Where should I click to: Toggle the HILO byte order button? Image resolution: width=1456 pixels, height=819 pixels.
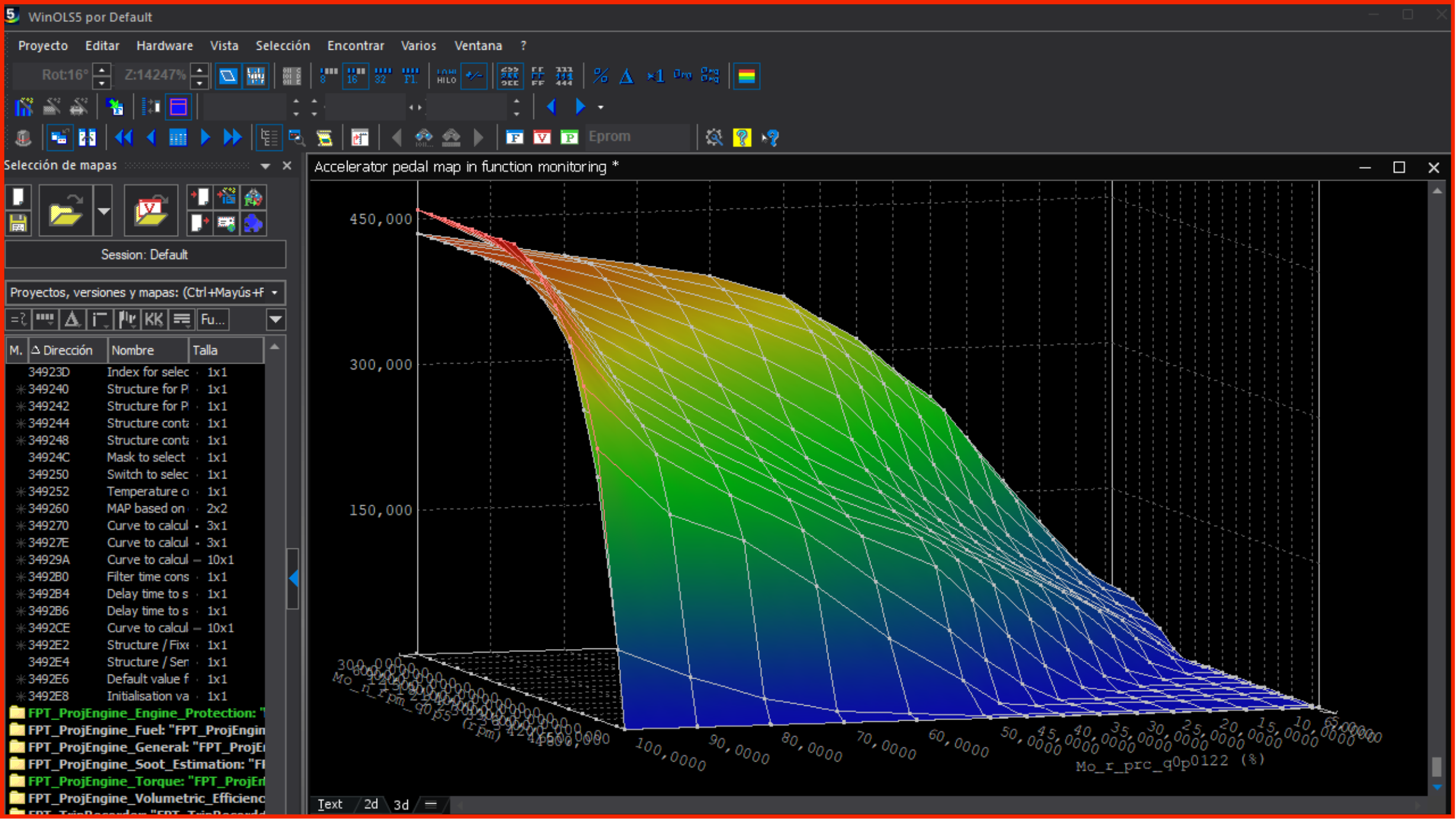(446, 76)
